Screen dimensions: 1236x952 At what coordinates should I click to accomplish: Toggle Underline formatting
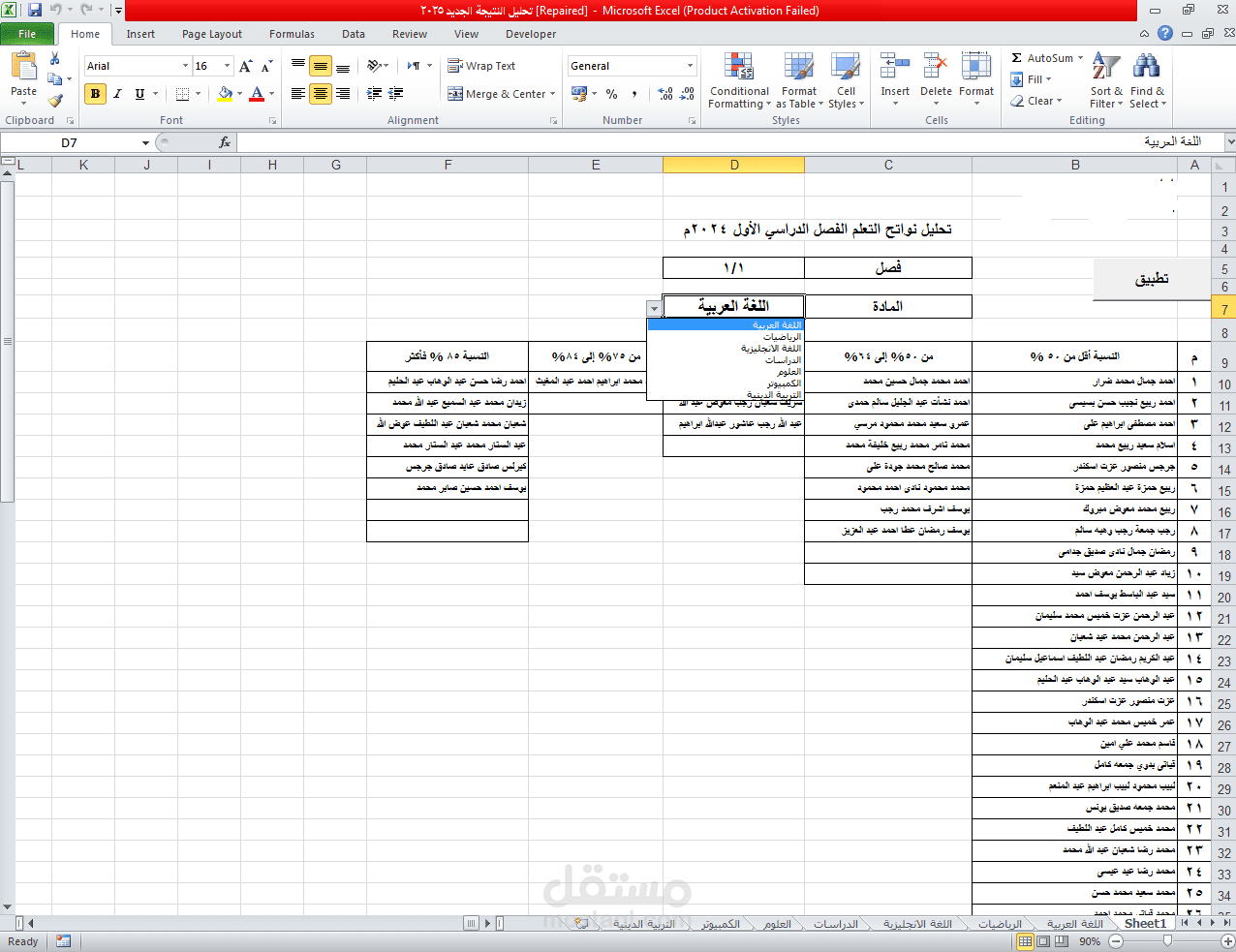(139, 94)
